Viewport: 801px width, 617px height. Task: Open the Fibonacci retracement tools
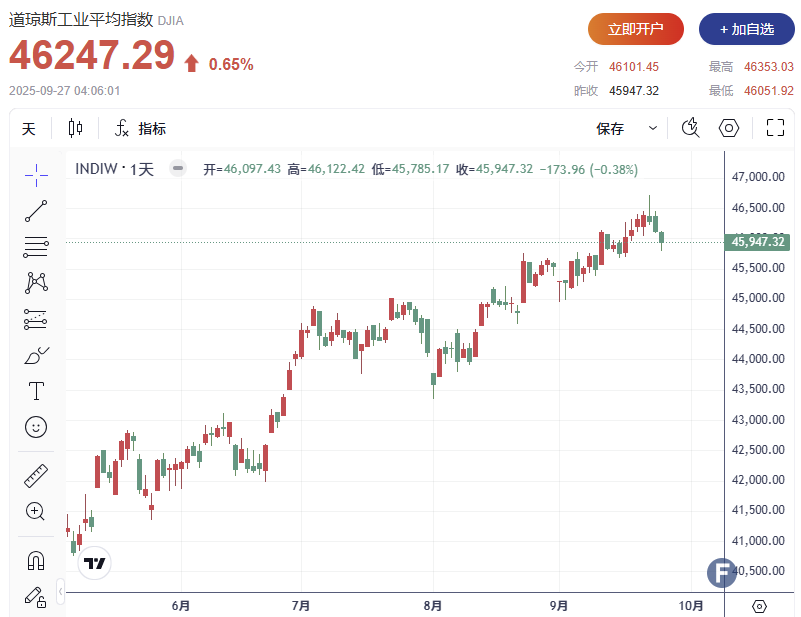click(36, 247)
